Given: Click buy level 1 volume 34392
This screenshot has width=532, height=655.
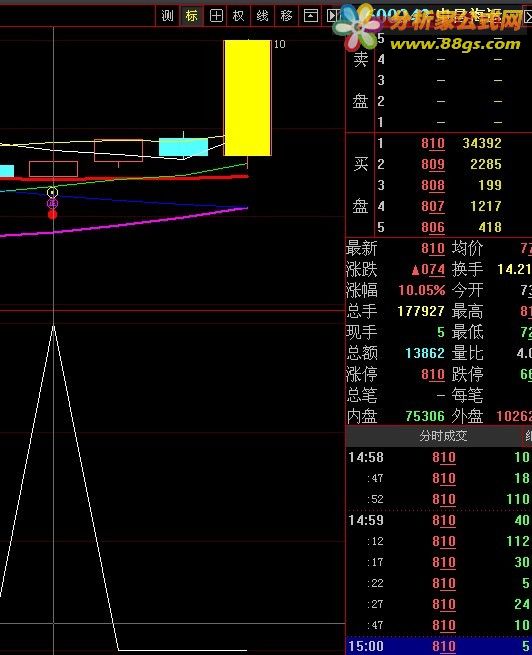Looking at the screenshot, I should coord(482,143).
